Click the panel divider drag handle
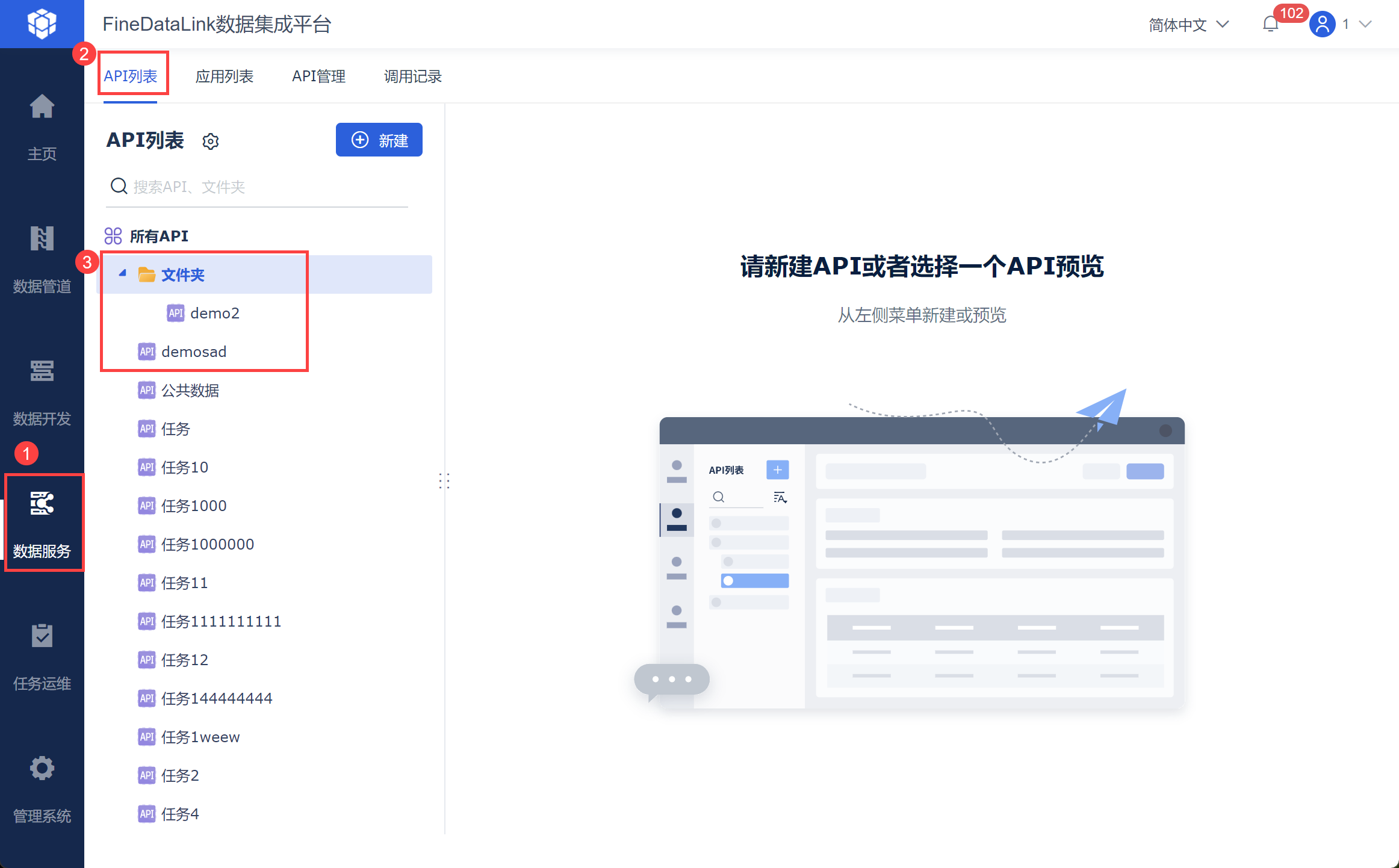Viewport: 1399px width, 868px height. (444, 480)
